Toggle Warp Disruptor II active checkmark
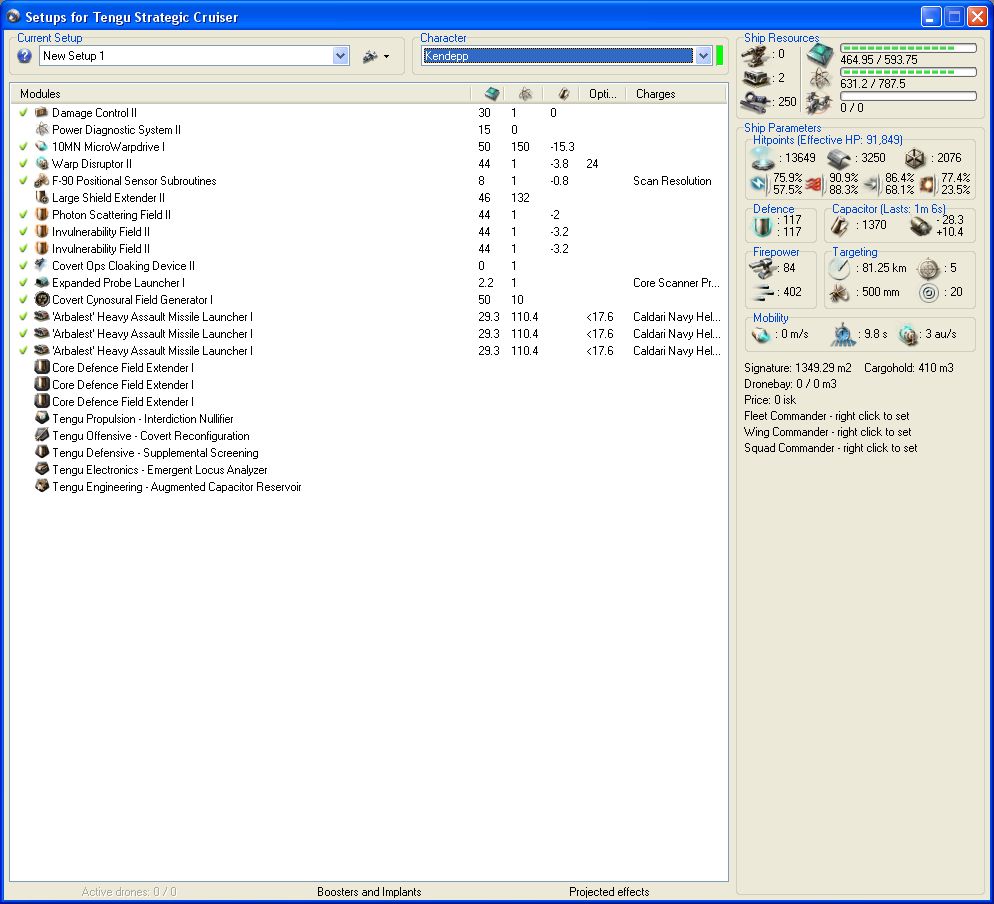994x904 pixels. click(x=23, y=164)
